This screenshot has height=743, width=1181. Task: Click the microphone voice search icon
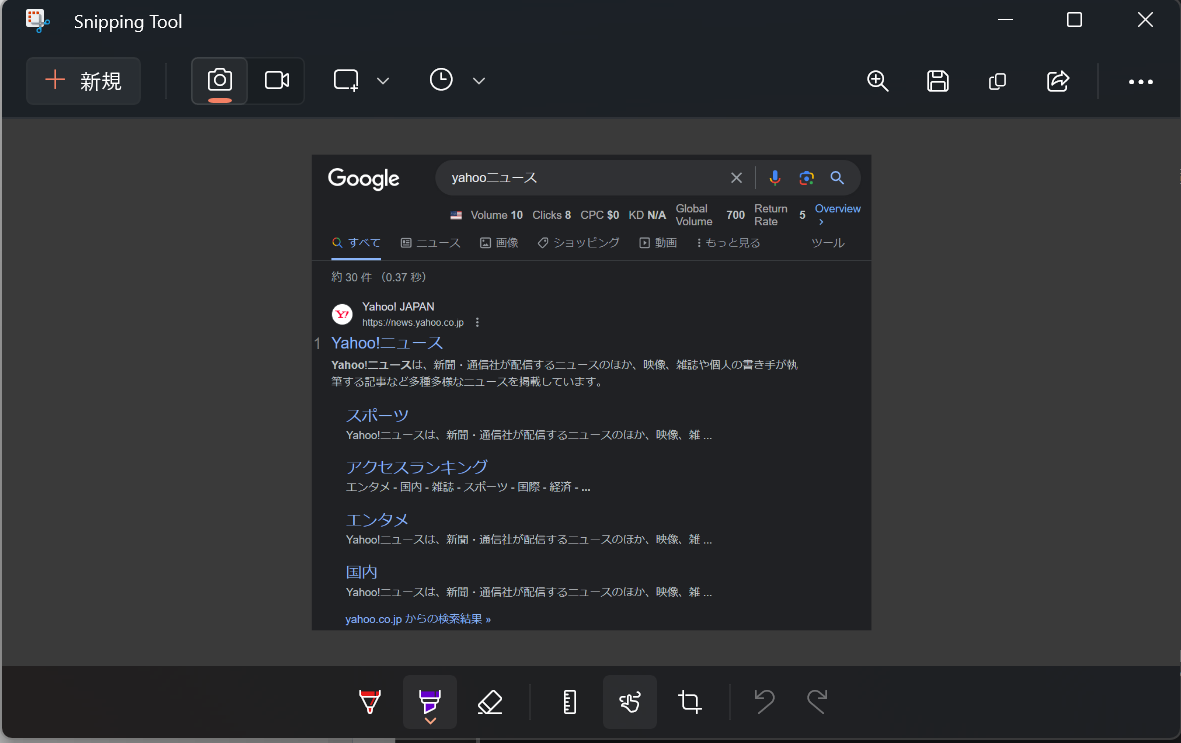[774, 178]
